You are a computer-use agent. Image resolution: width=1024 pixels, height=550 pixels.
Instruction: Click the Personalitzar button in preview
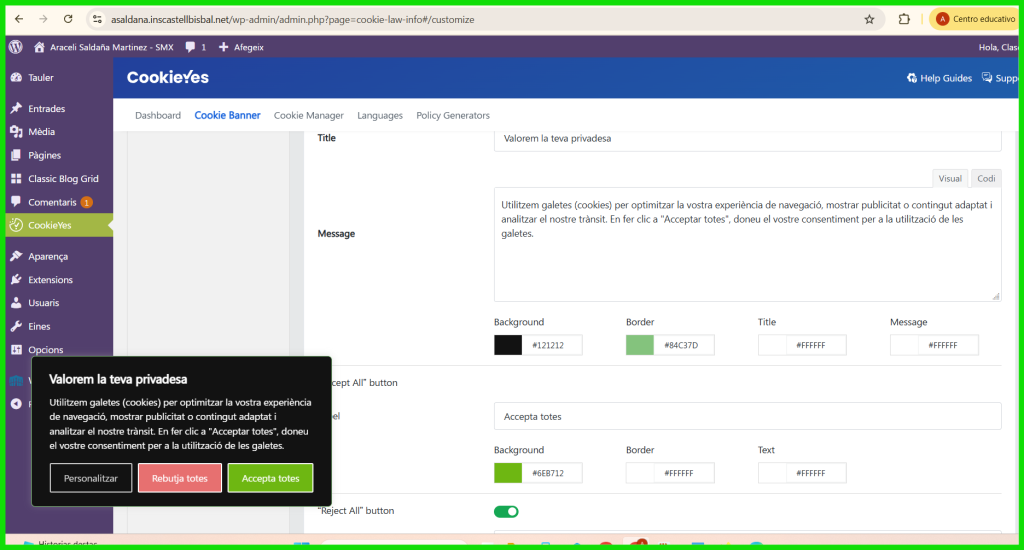[x=91, y=478]
